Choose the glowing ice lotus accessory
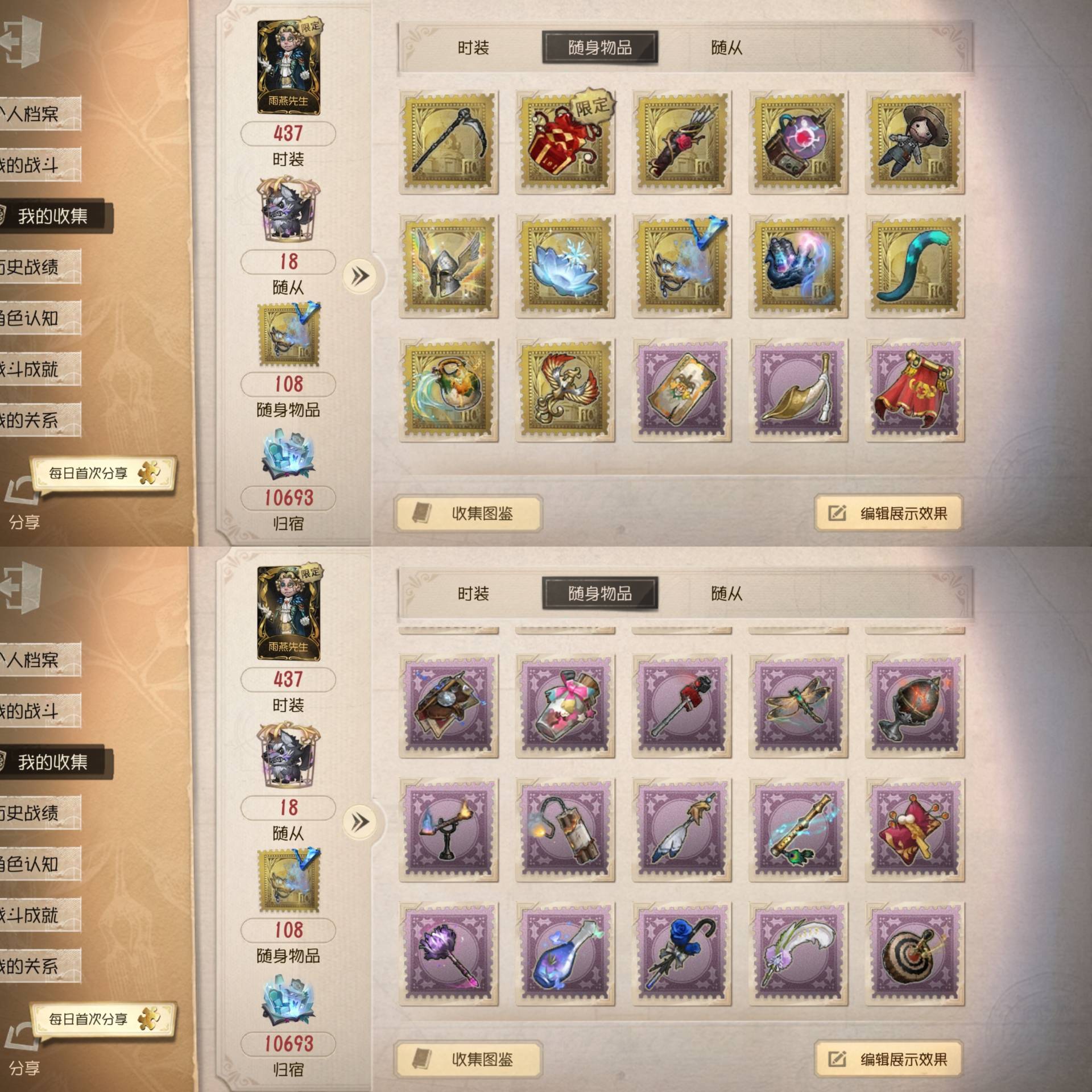The image size is (1092, 1092). coord(565,266)
